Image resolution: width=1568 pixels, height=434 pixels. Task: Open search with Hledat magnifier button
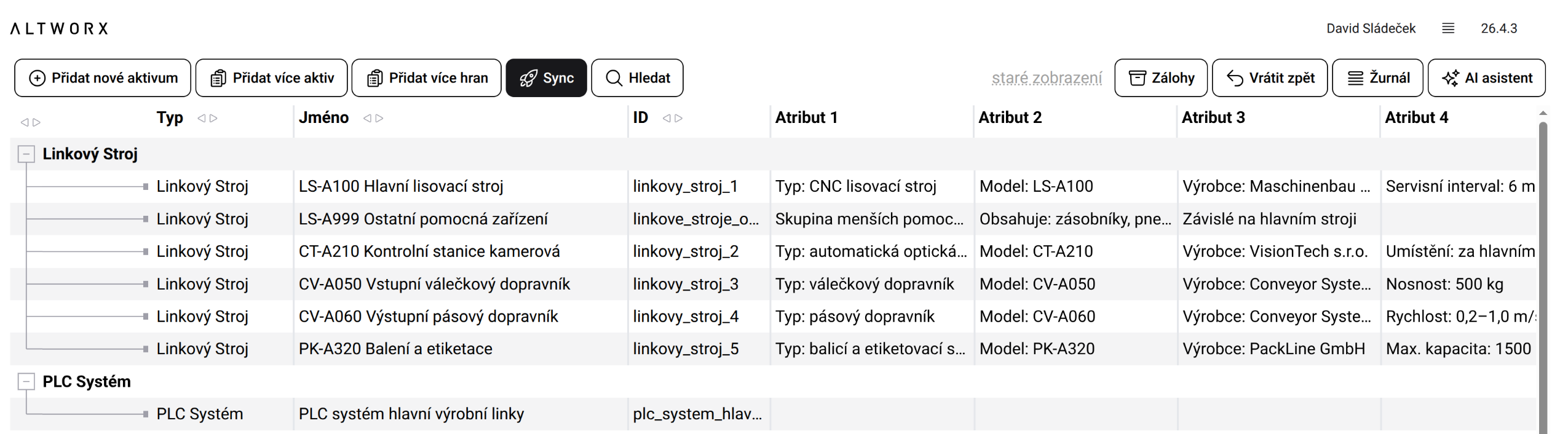coord(636,78)
